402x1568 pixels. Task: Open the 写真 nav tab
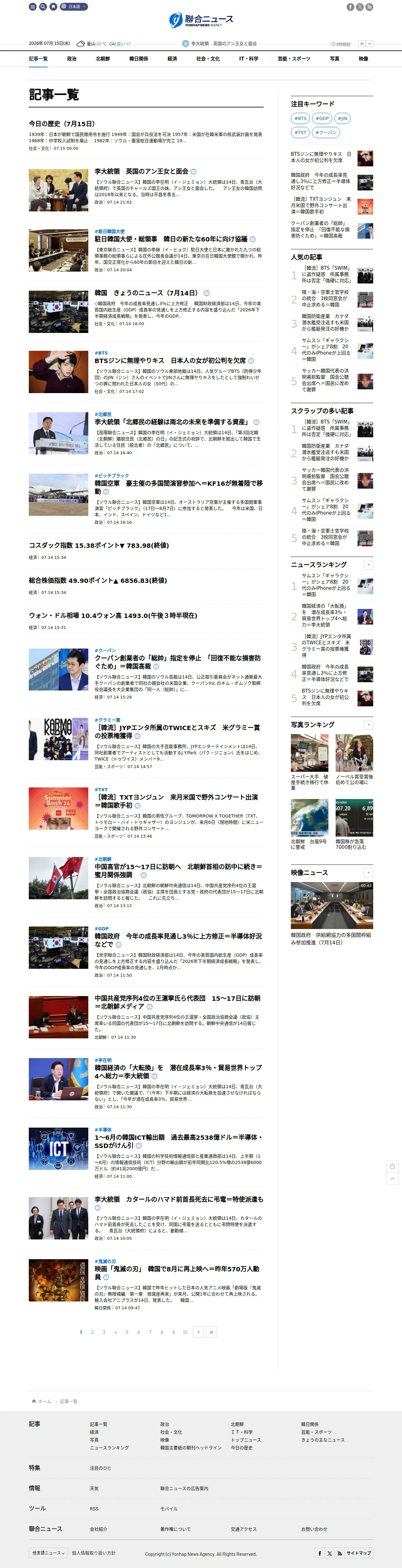point(334,59)
